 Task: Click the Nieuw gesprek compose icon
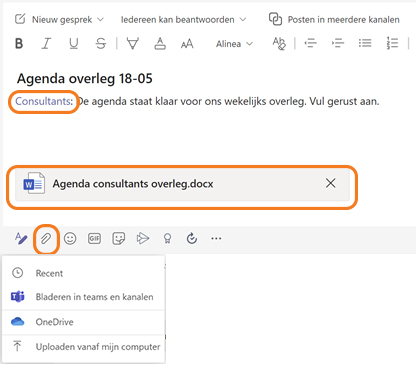[x=20, y=19]
